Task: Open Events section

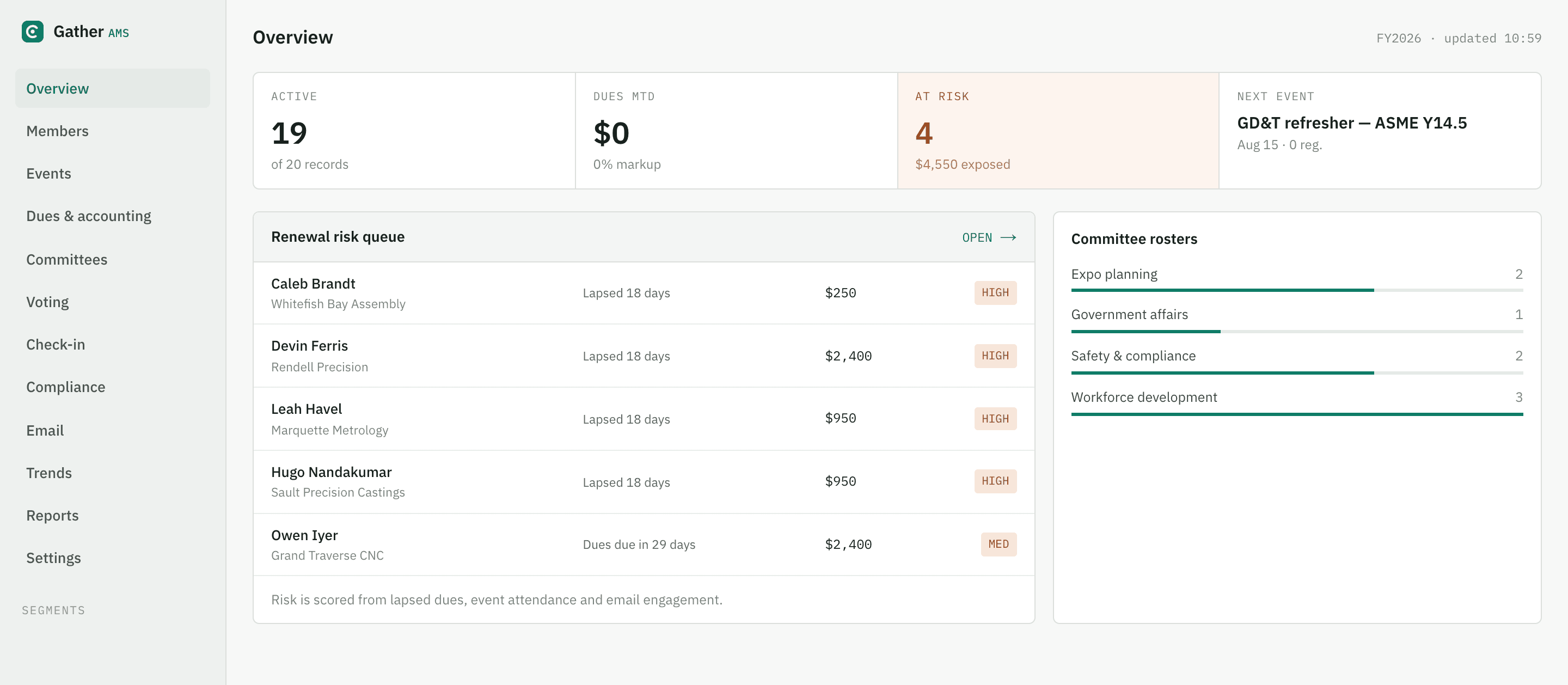Action: click(113, 174)
